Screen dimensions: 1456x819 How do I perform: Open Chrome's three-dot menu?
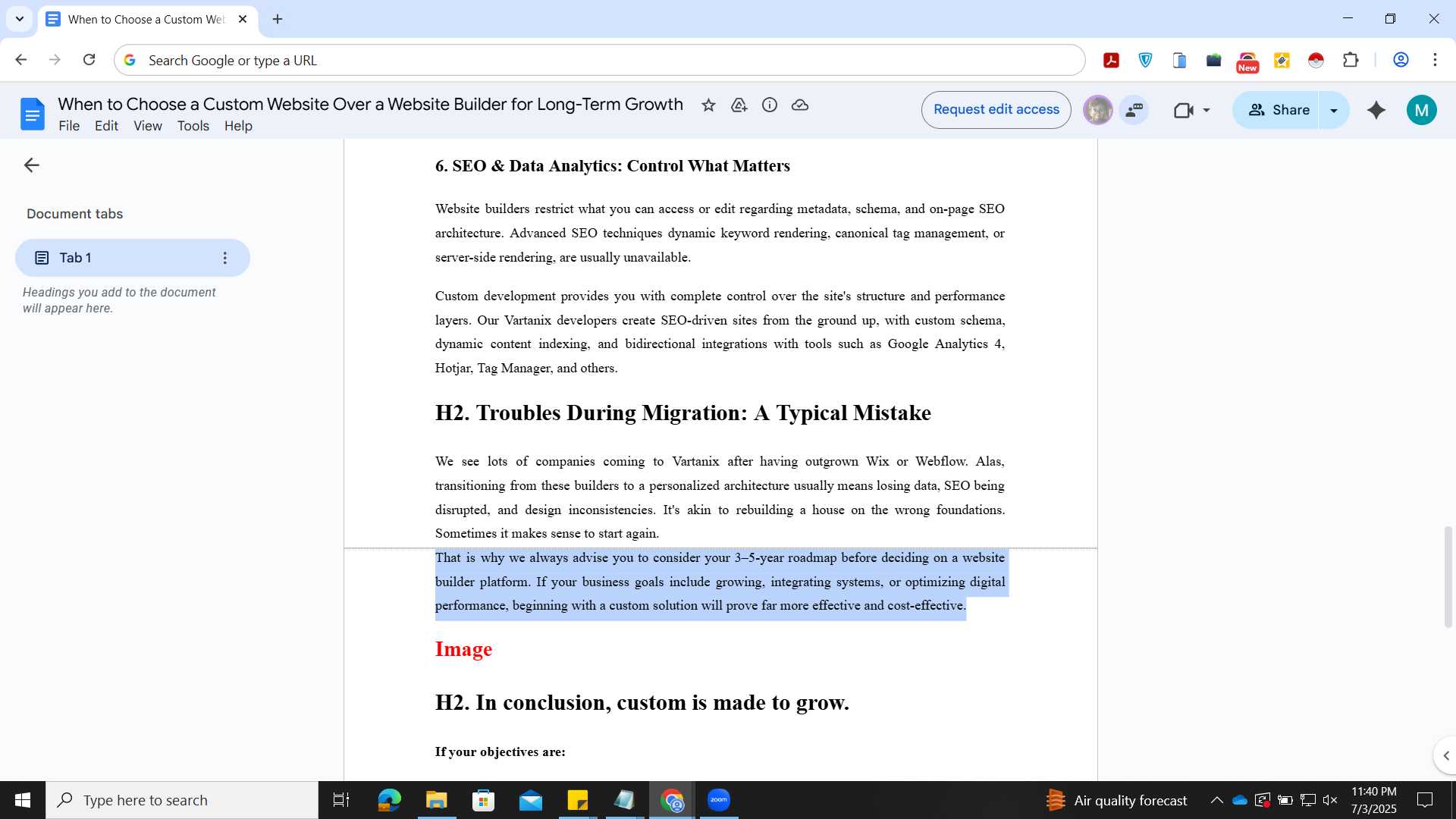pos(1435,60)
